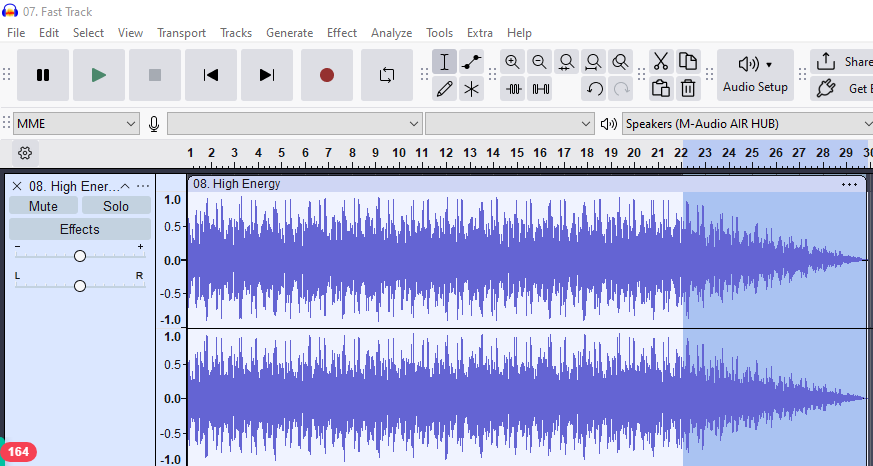Open the clip's three-dots menu

(x=849, y=184)
